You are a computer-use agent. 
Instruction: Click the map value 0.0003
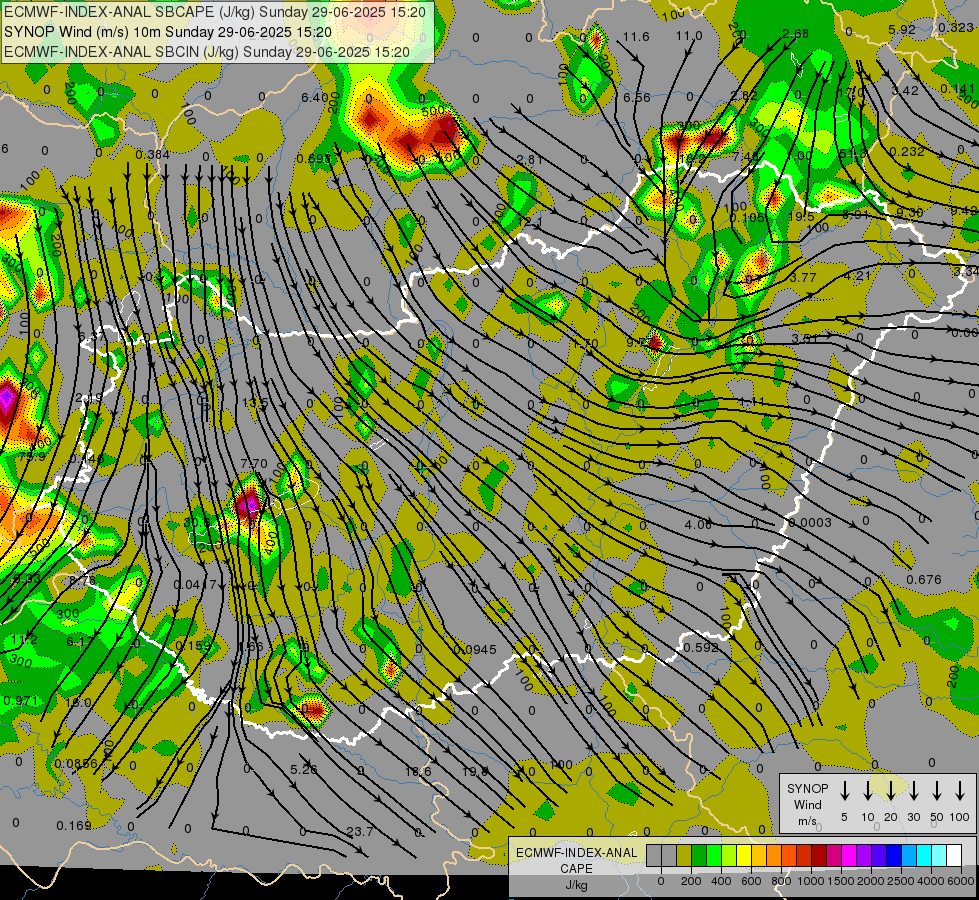click(x=810, y=523)
